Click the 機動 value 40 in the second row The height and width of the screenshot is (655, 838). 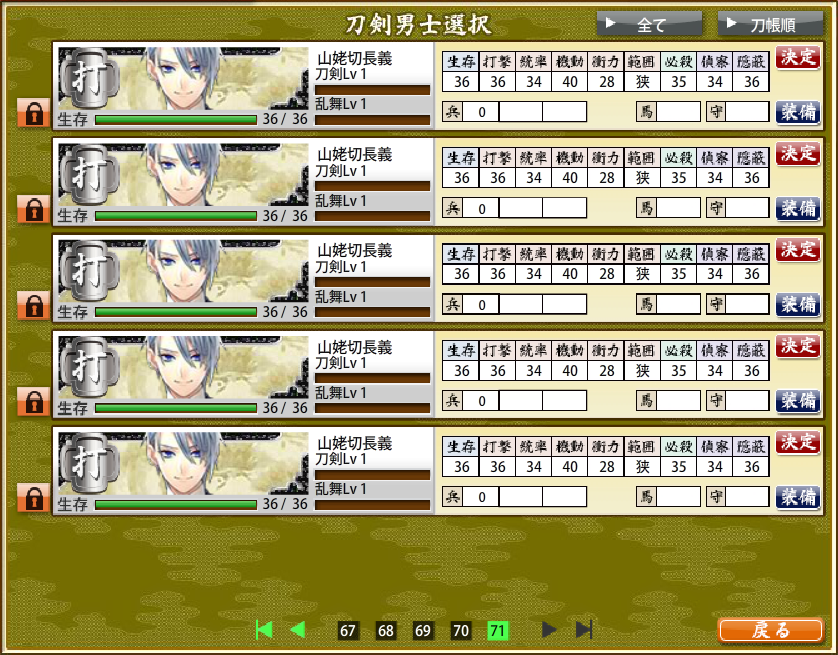[570, 178]
